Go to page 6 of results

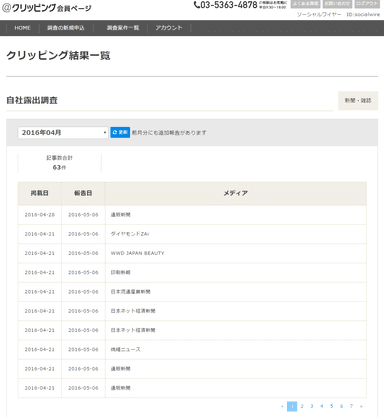341,406
